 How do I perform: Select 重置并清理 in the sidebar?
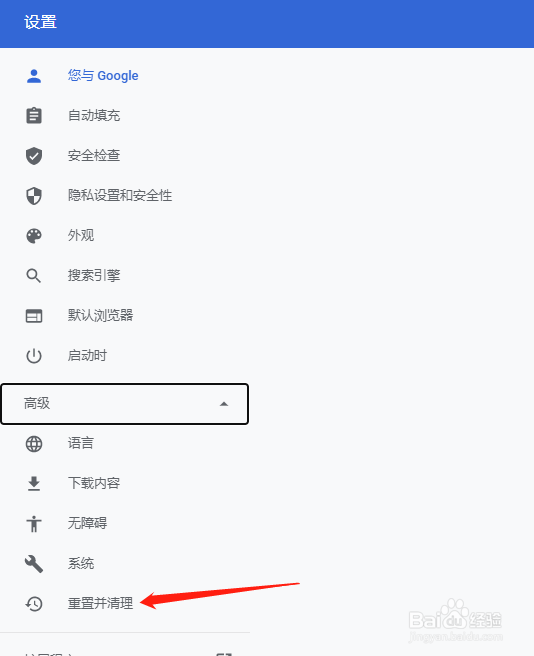[100, 604]
